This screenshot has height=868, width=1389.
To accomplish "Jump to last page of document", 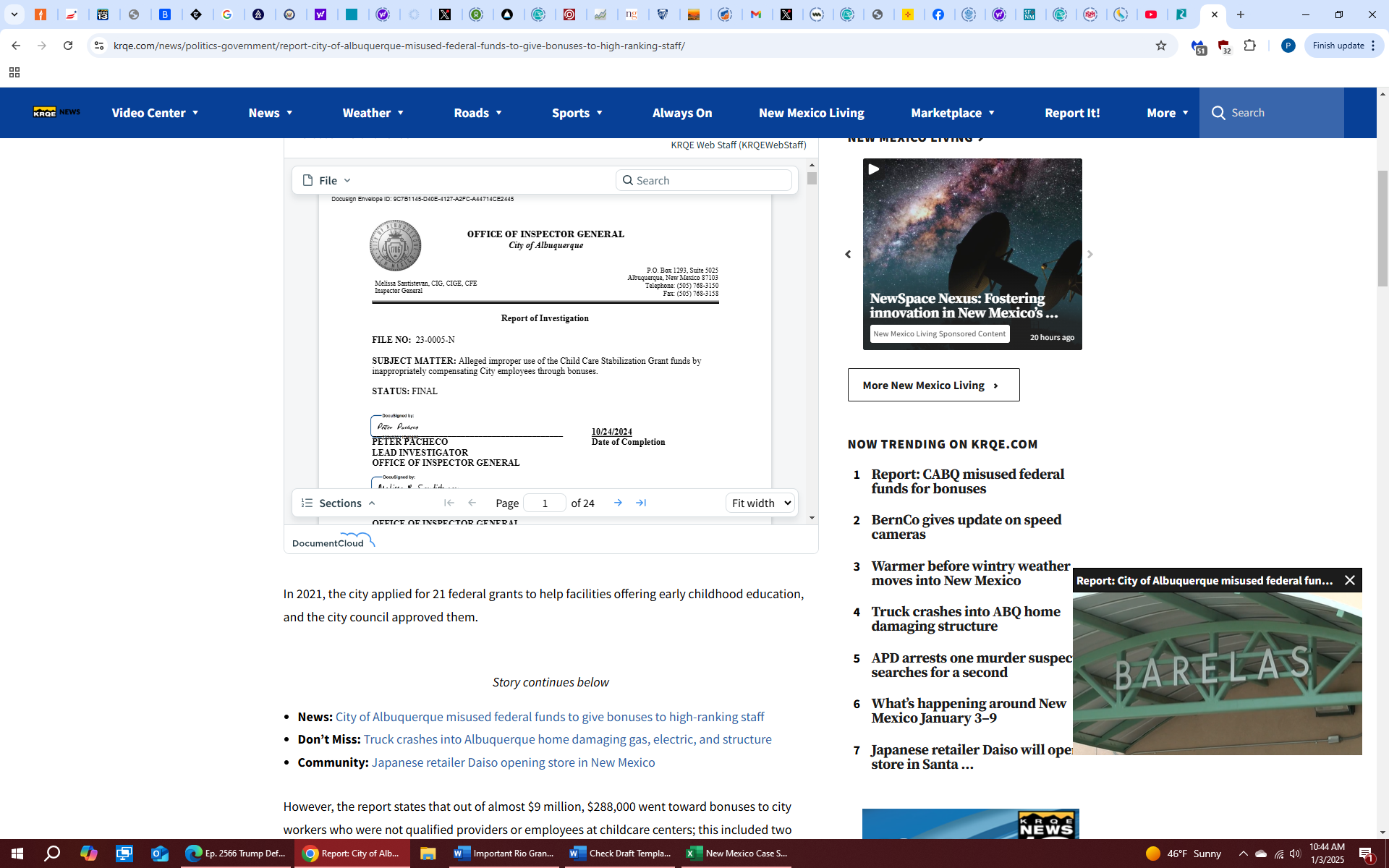I will pos(641,503).
